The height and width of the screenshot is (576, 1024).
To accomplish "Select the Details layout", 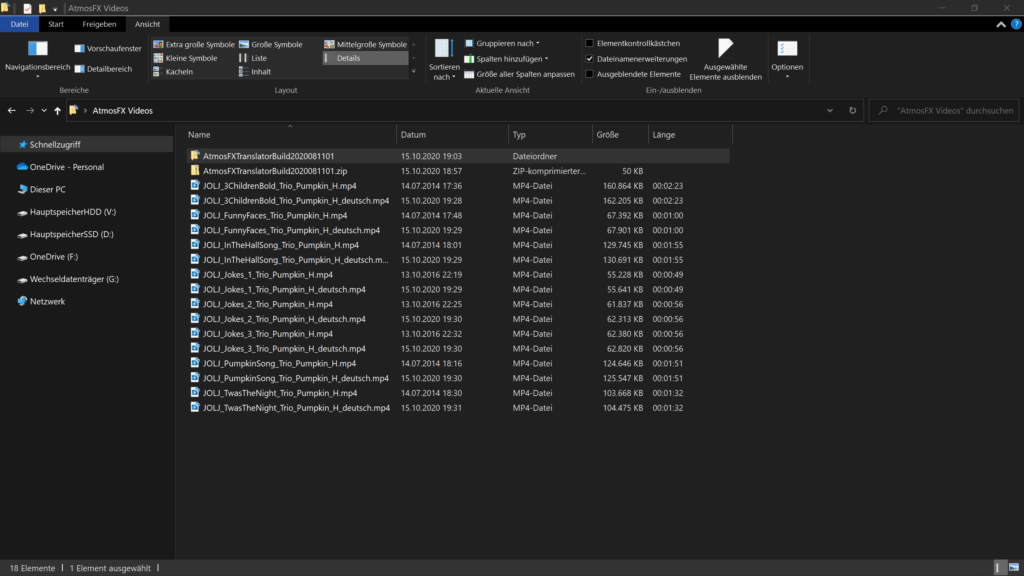I will pos(365,58).
